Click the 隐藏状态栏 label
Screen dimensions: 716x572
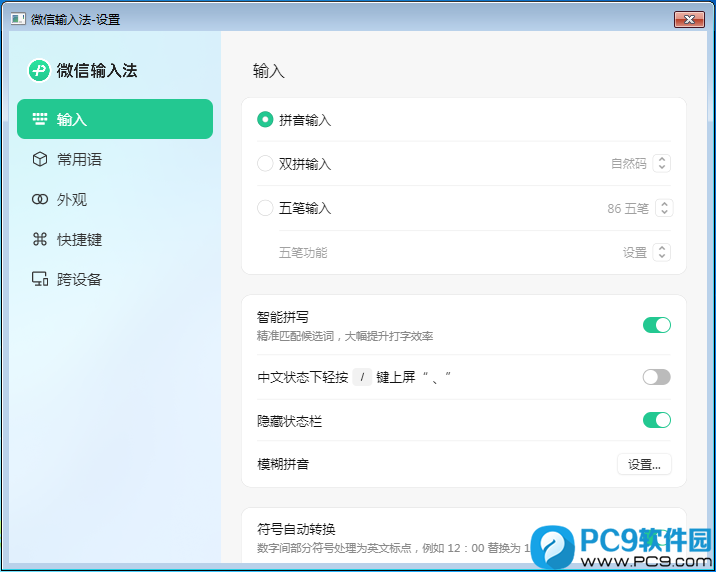pyautogui.click(x=290, y=421)
